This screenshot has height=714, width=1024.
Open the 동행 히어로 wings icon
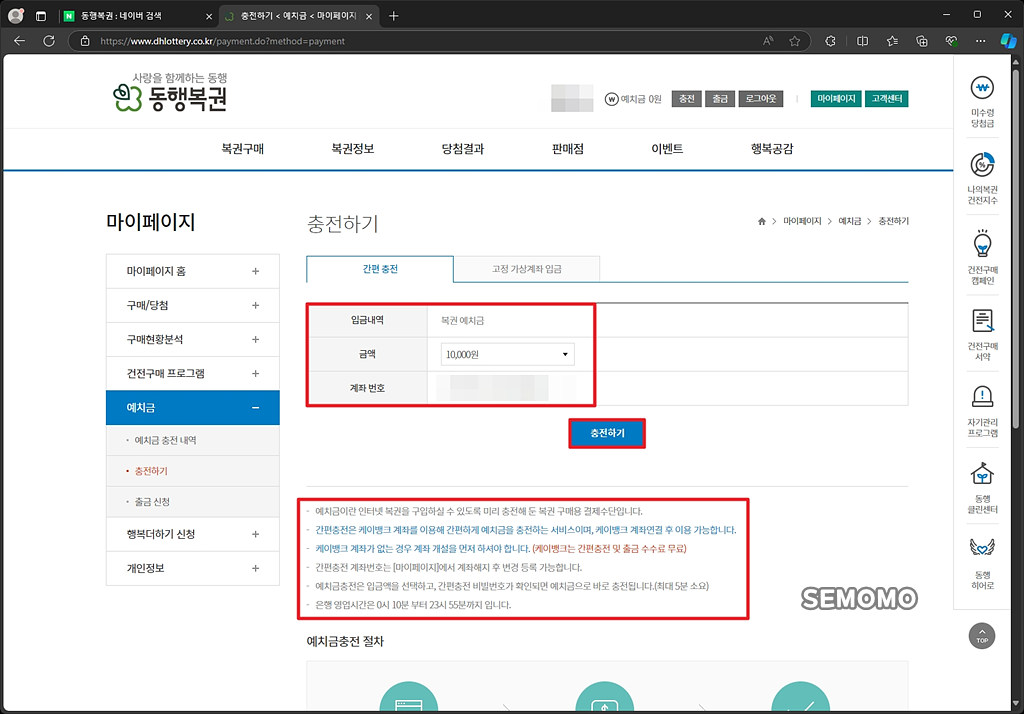[x=982, y=563]
